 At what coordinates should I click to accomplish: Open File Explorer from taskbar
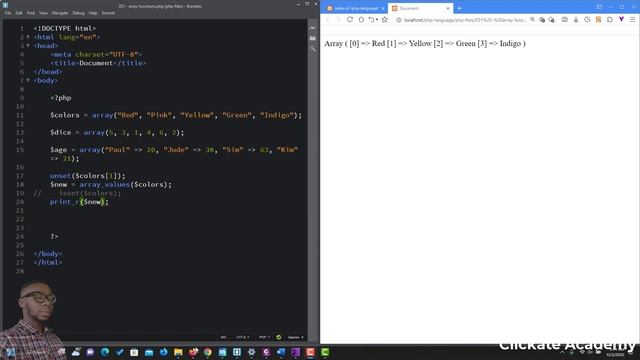point(178,352)
